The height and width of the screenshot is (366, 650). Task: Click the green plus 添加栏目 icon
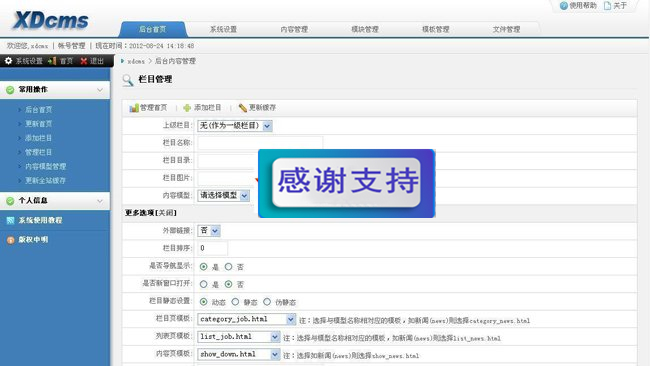pyautogui.click(x=187, y=108)
